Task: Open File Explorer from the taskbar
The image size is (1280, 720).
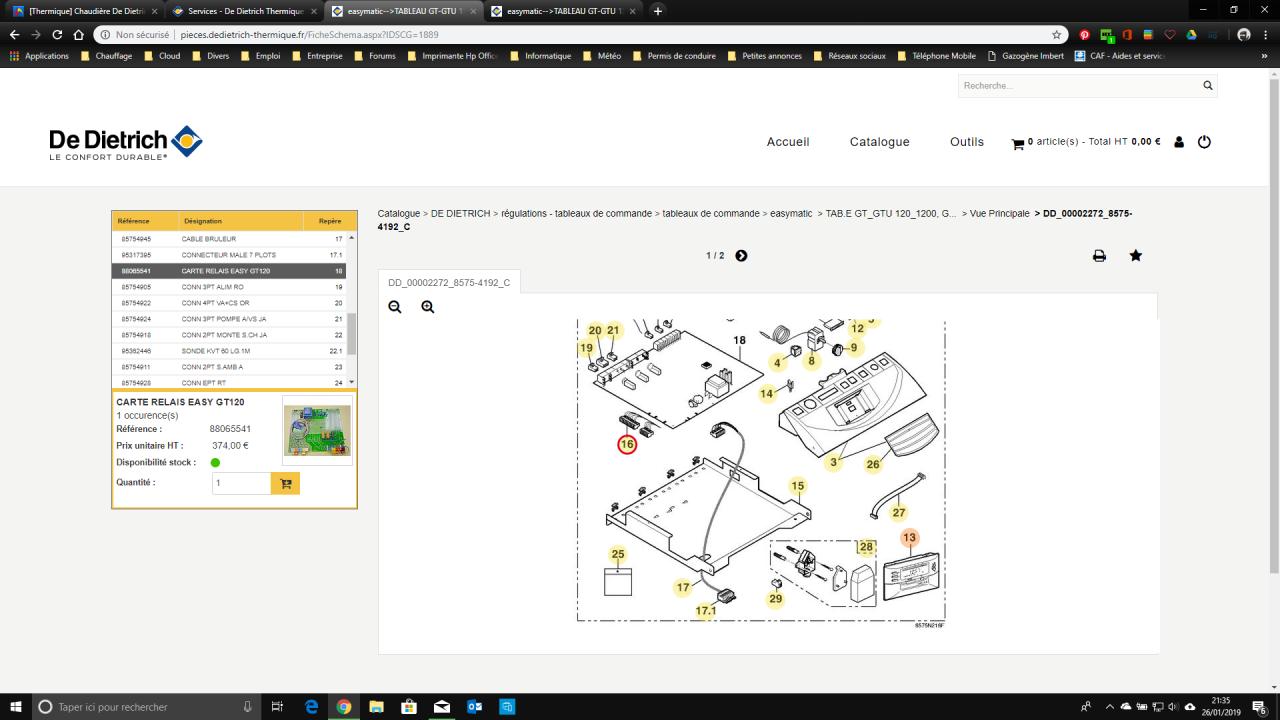Action: point(376,707)
